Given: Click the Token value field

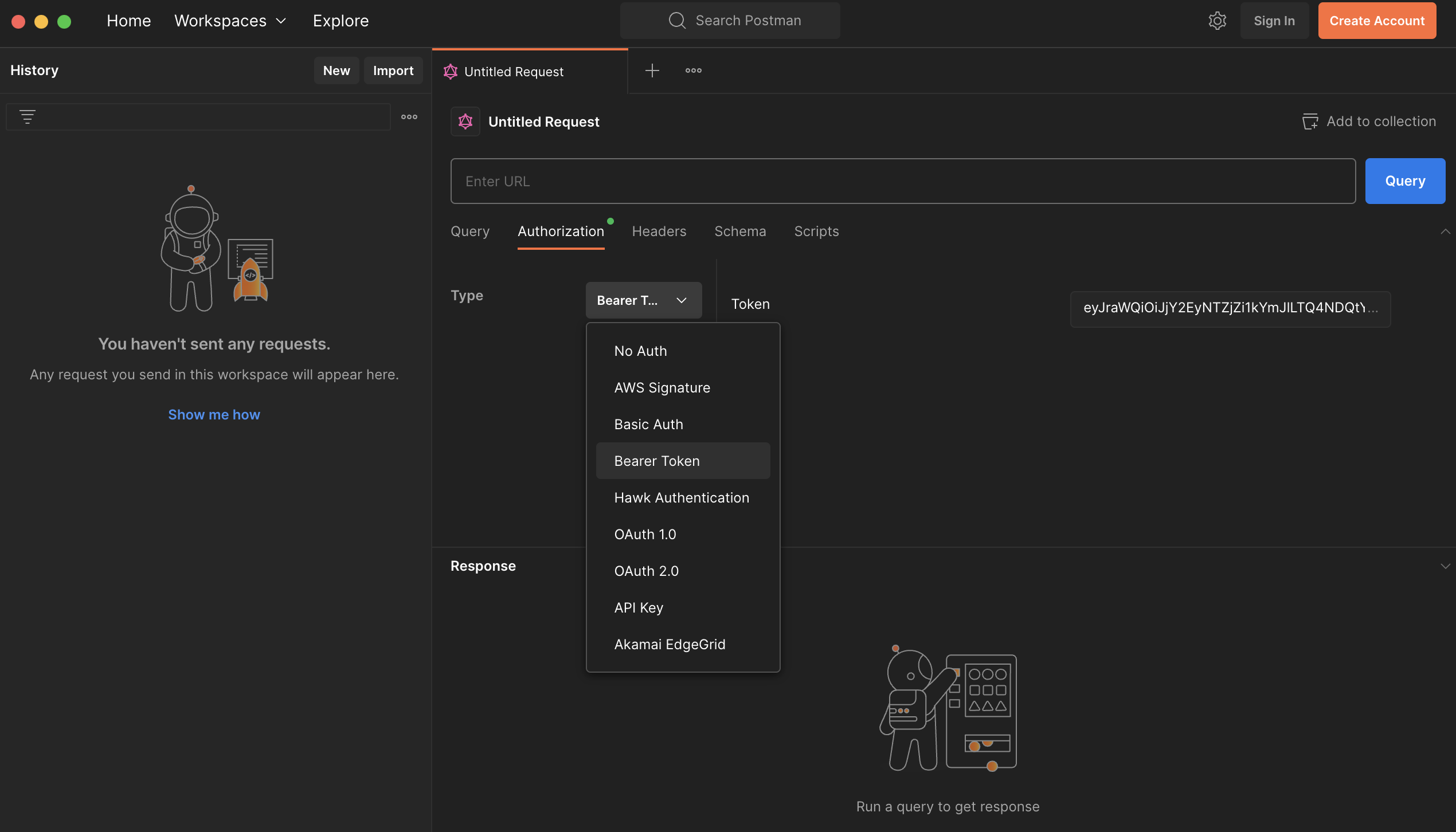Looking at the screenshot, I should click(1230, 308).
